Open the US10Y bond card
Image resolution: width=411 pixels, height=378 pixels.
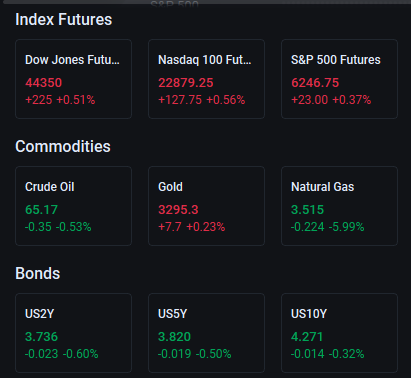point(339,333)
